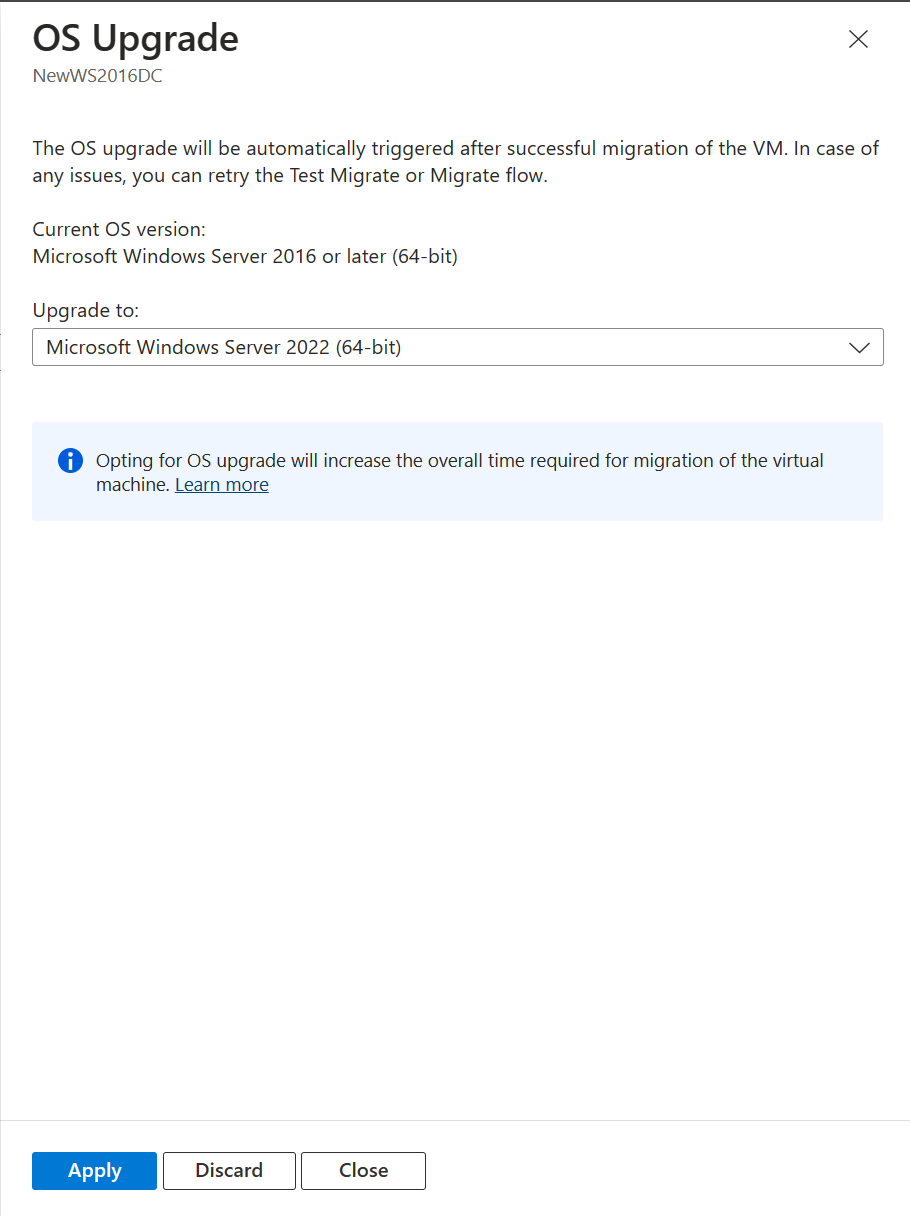Close the OS Upgrade dialog via Close button
Screen dimensions: 910x1216
coord(362,1170)
